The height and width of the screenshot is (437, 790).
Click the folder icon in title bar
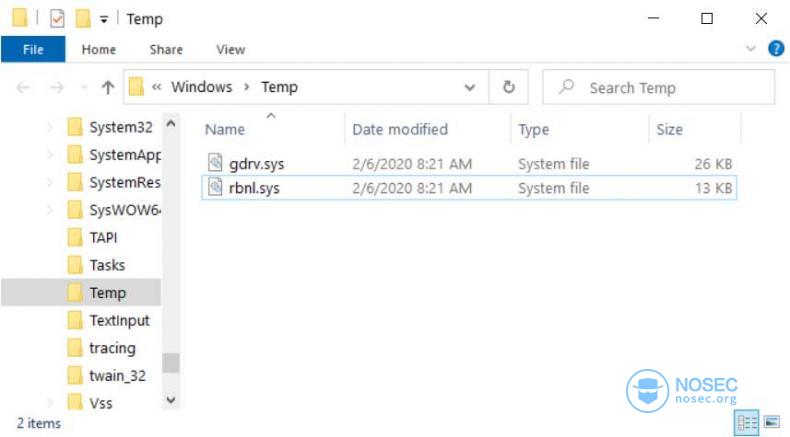[x=20, y=18]
